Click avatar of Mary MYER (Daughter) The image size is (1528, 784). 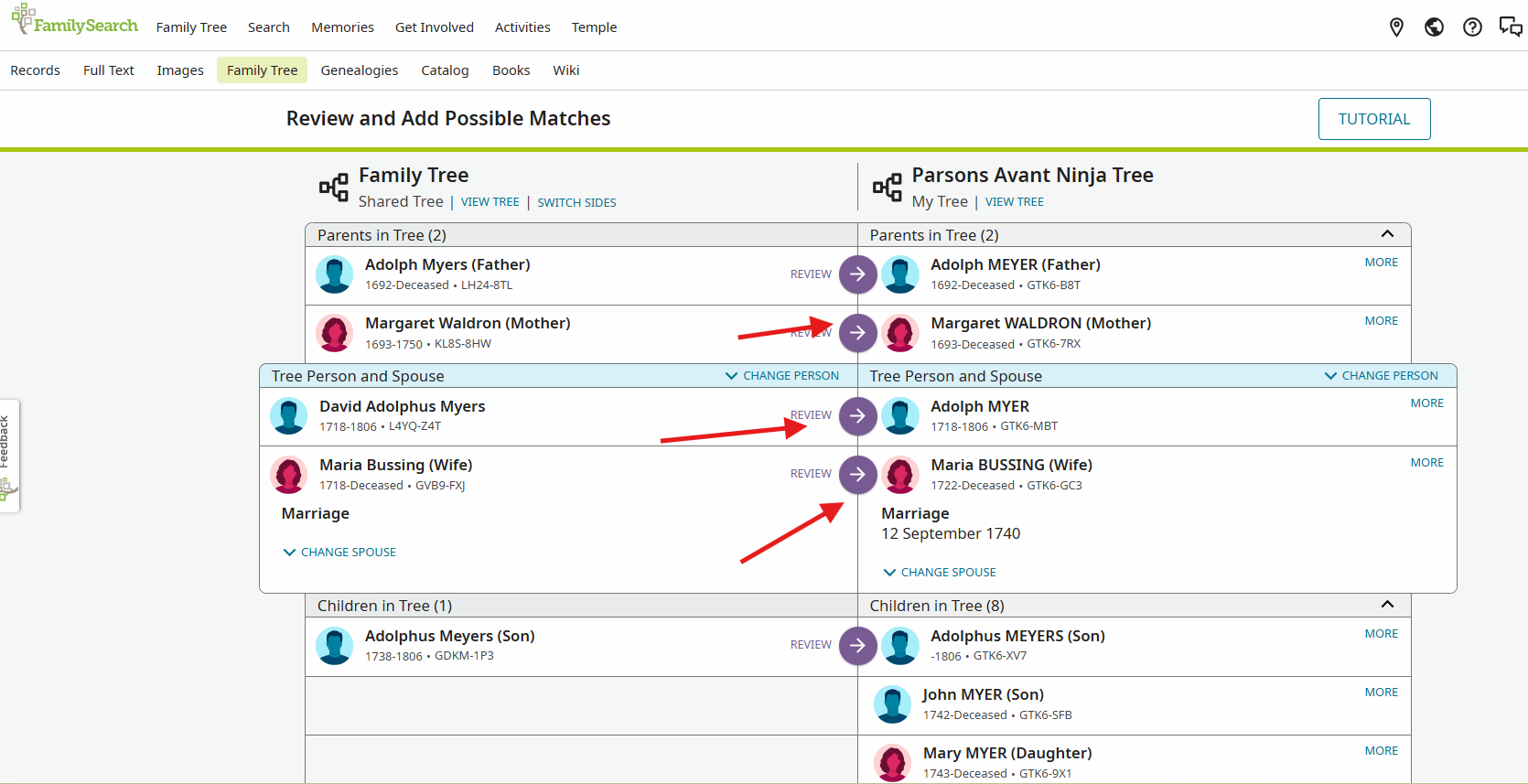[893, 763]
